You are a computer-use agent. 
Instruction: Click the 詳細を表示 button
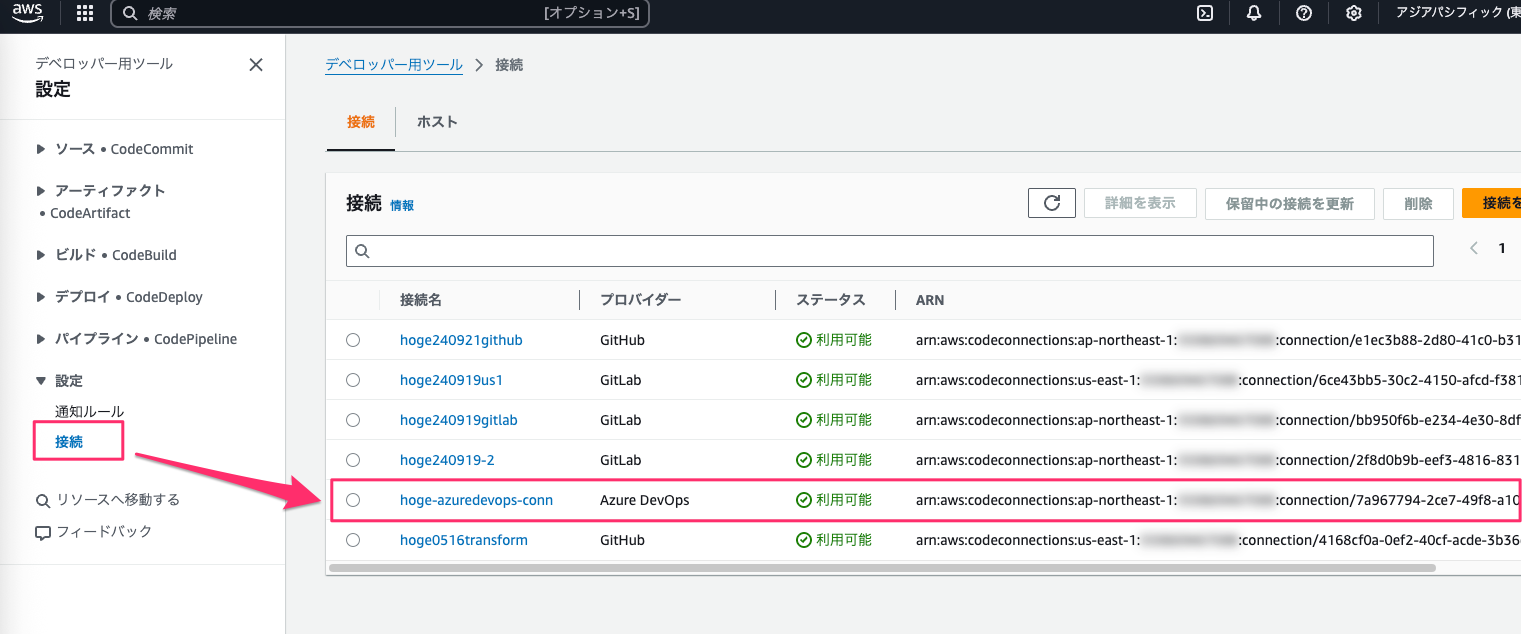coord(1140,203)
